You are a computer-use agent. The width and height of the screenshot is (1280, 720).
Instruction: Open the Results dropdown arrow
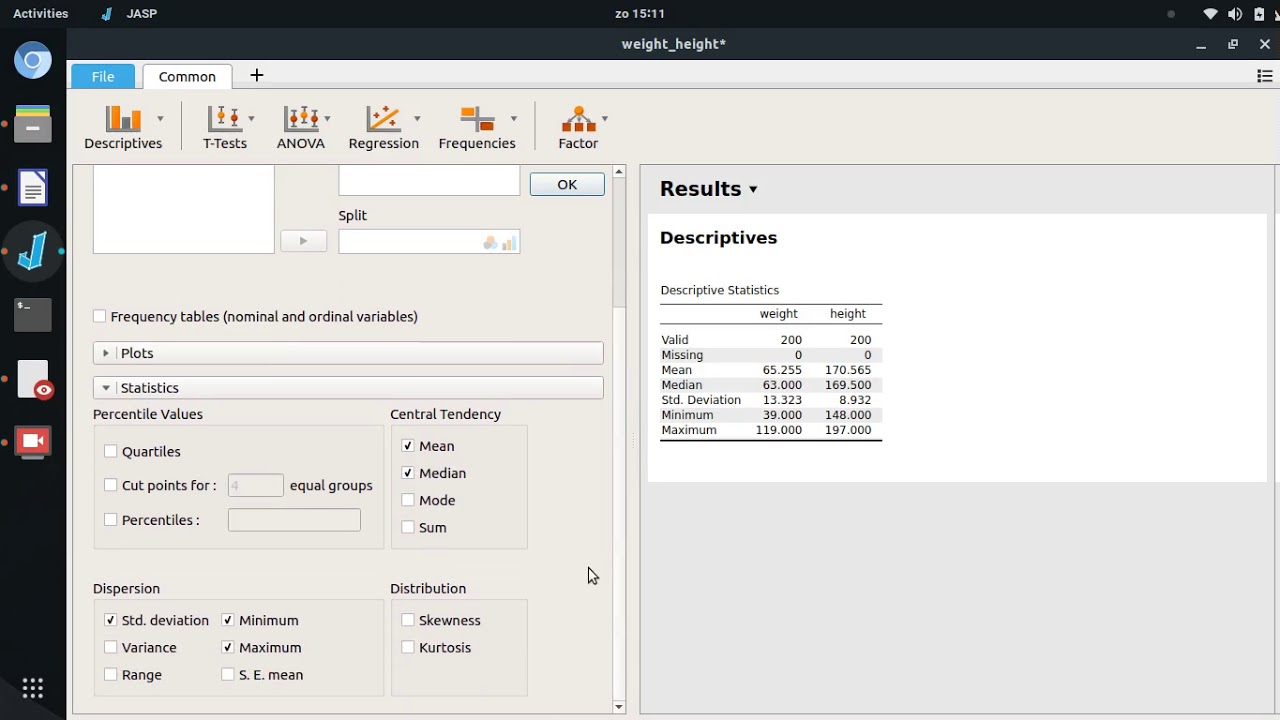click(x=753, y=190)
